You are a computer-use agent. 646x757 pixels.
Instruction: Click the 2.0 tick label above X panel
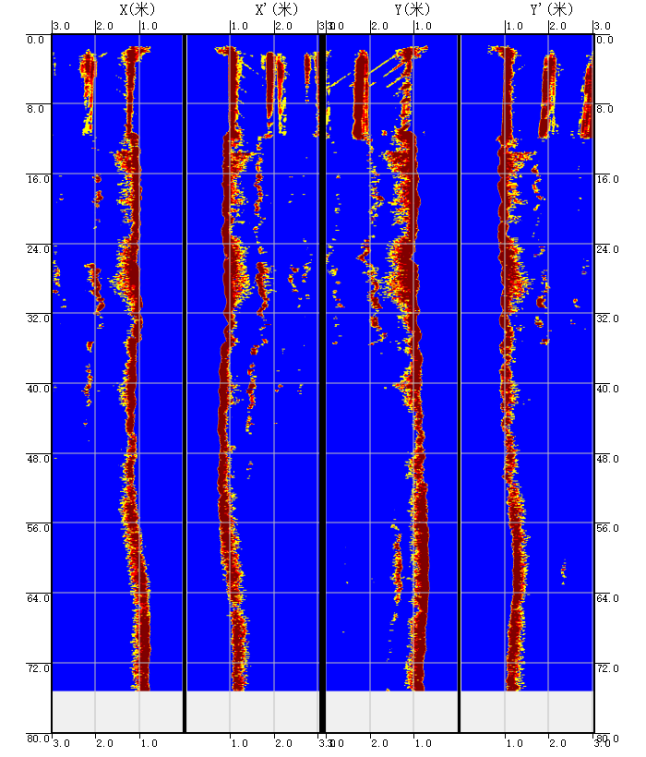click(105, 26)
